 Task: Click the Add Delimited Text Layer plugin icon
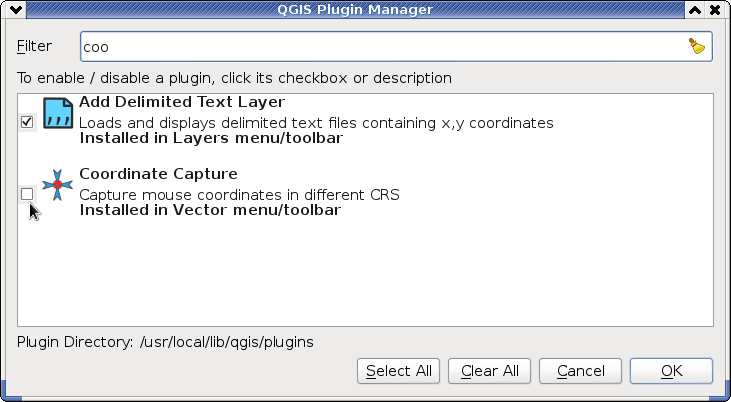(x=58, y=113)
